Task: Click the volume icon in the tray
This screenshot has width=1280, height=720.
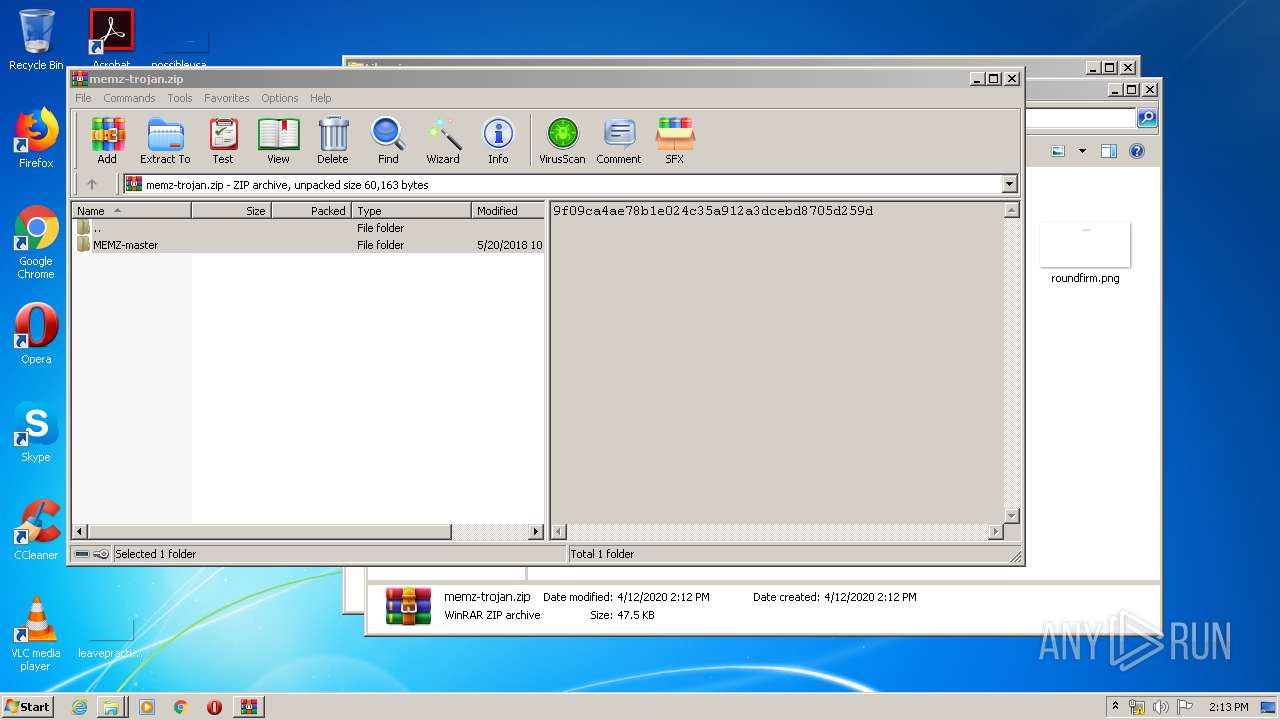Action: (x=1161, y=707)
